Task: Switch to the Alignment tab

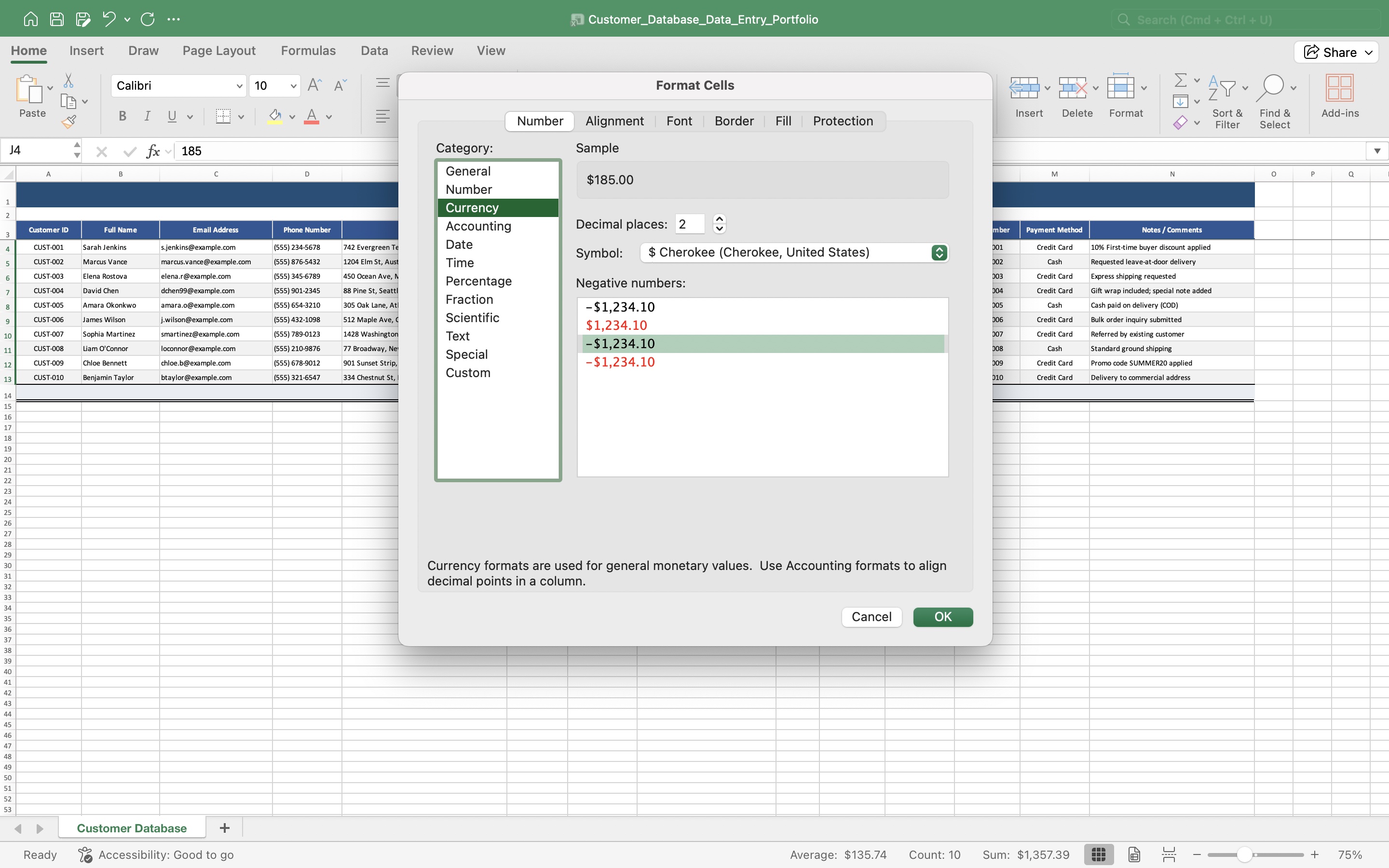Action: pos(614,121)
